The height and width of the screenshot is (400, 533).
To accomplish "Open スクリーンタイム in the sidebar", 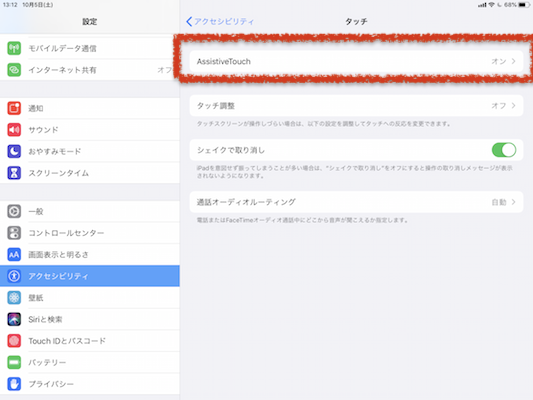I will [x=58, y=173].
